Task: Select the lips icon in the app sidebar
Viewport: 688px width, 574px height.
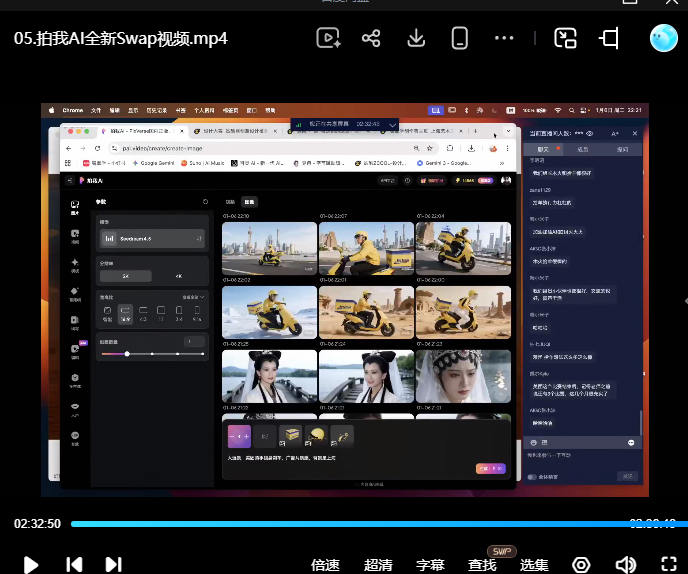Action: [x=75, y=410]
